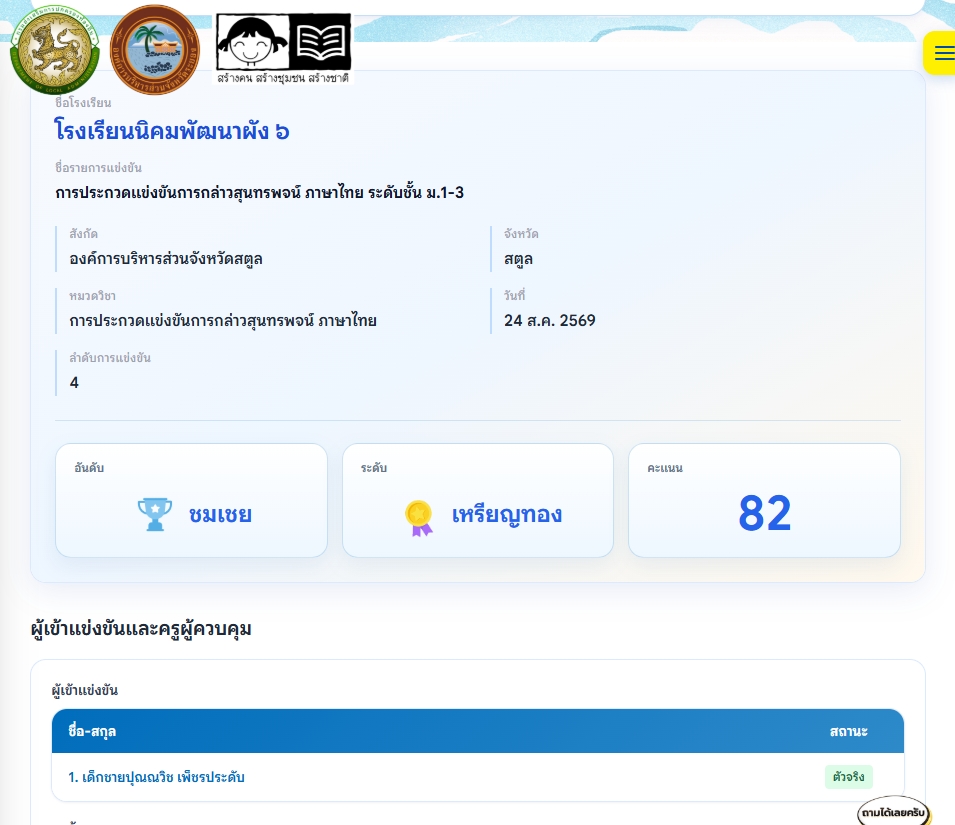This screenshot has width=955, height=825.
Task: Click the golden lion emblem logo
Action: [54, 50]
